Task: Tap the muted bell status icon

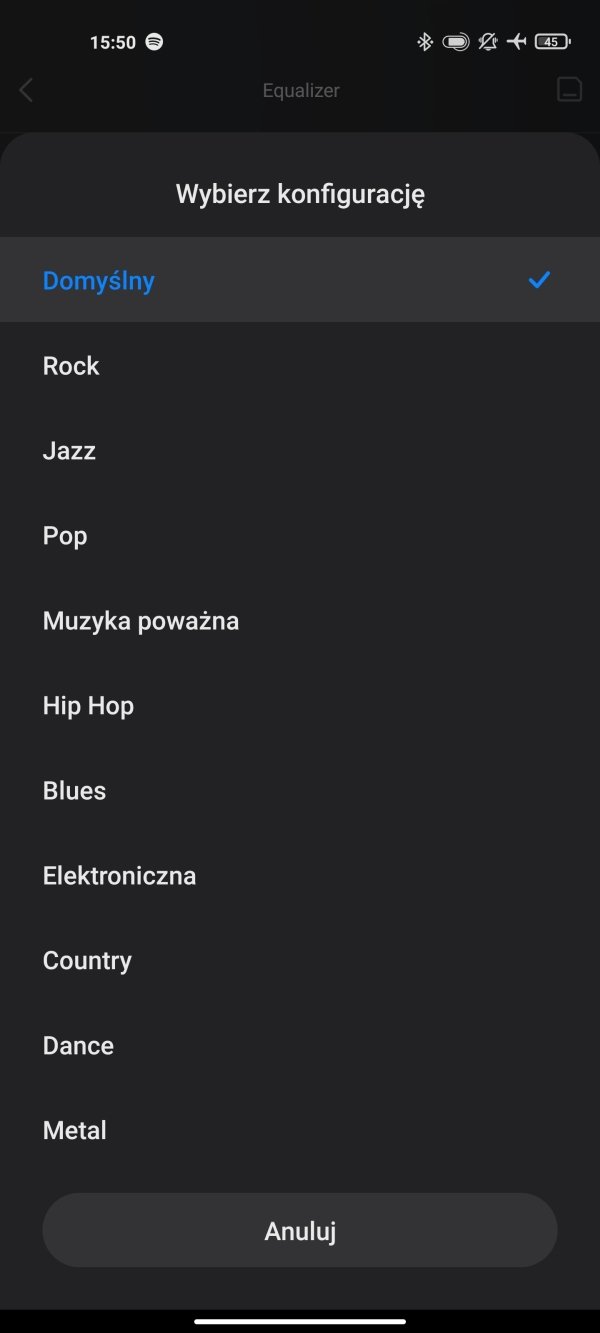Action: (487, 42)
